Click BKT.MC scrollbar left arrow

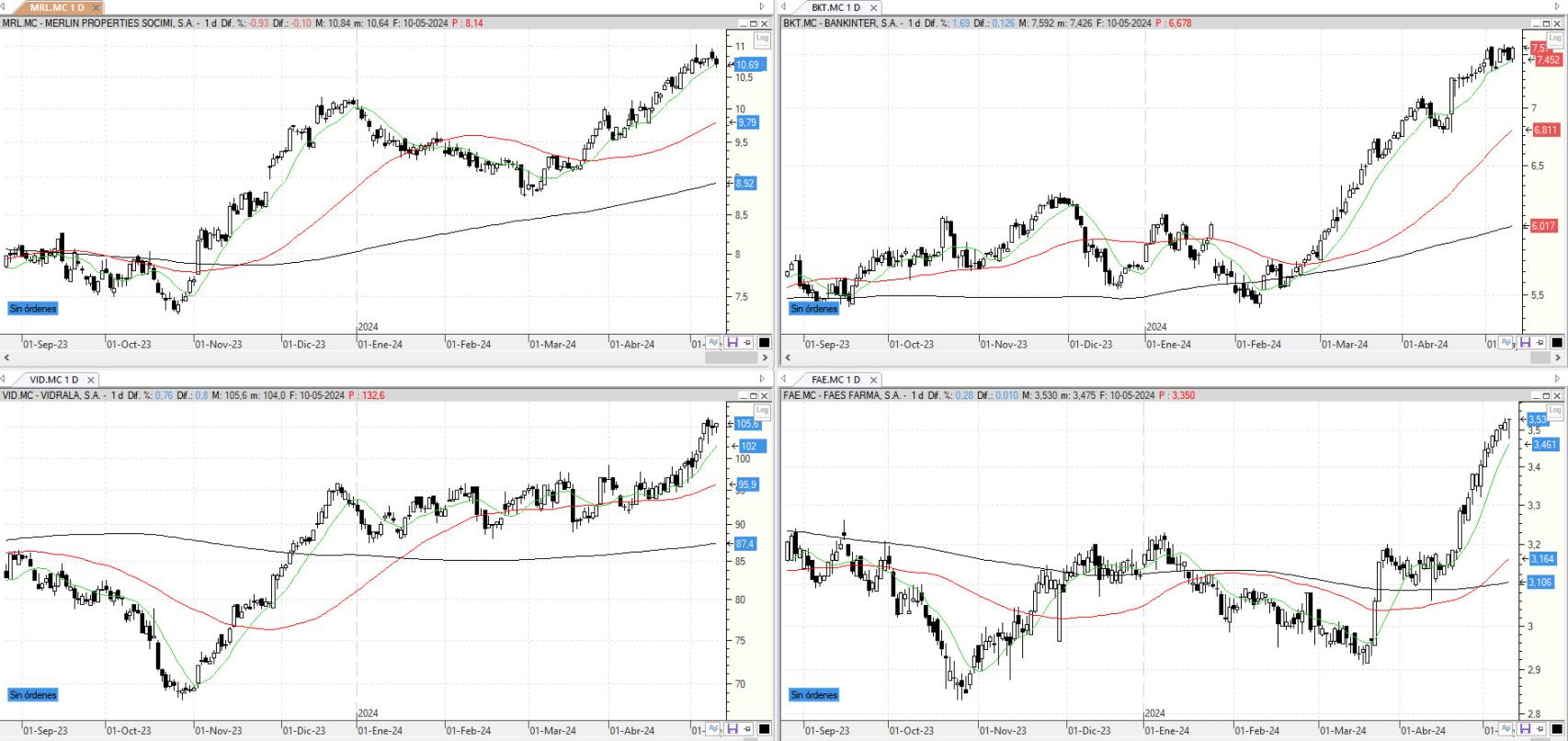click(x=787, y=358)
